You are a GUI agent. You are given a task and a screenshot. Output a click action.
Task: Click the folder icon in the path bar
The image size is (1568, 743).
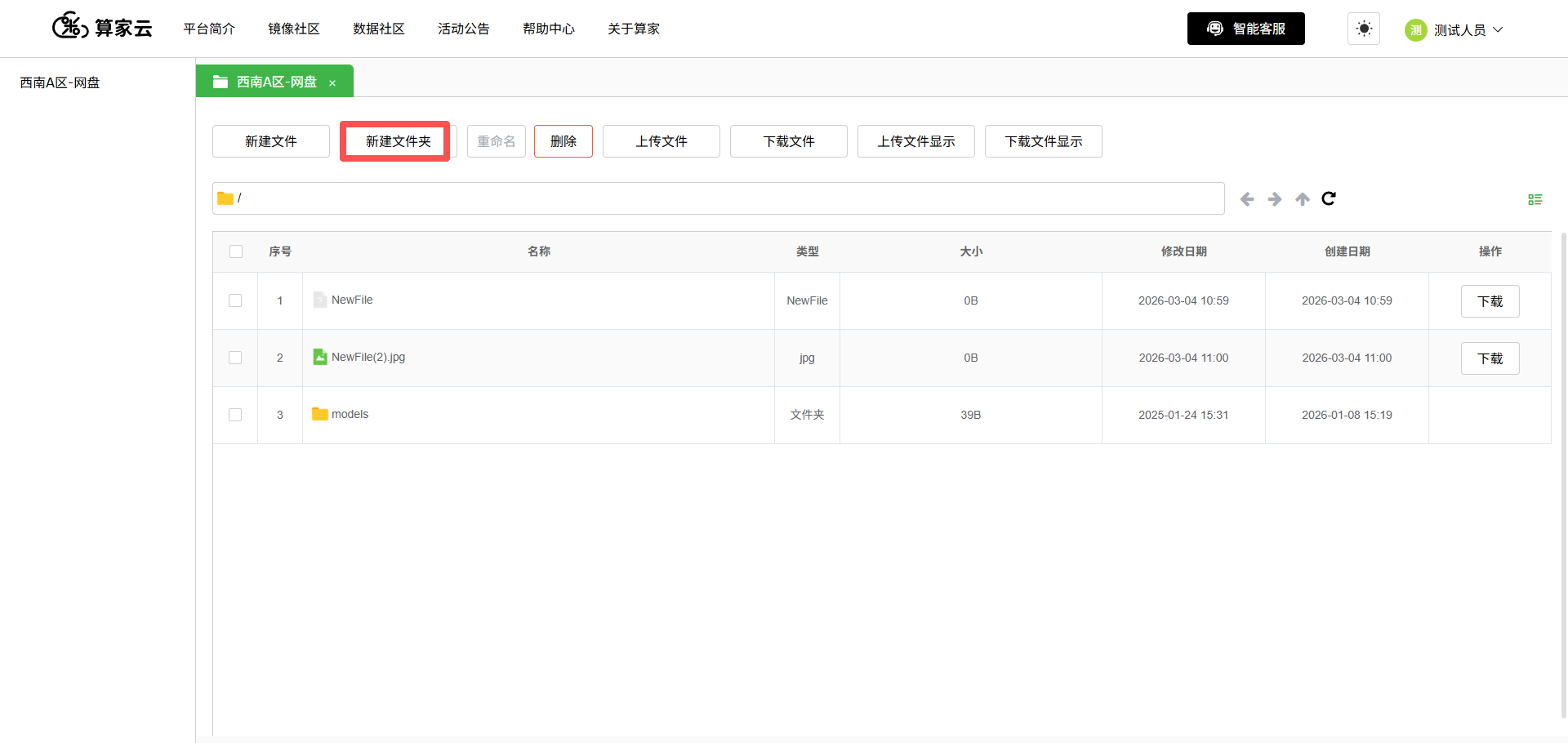tap(225, 198)
